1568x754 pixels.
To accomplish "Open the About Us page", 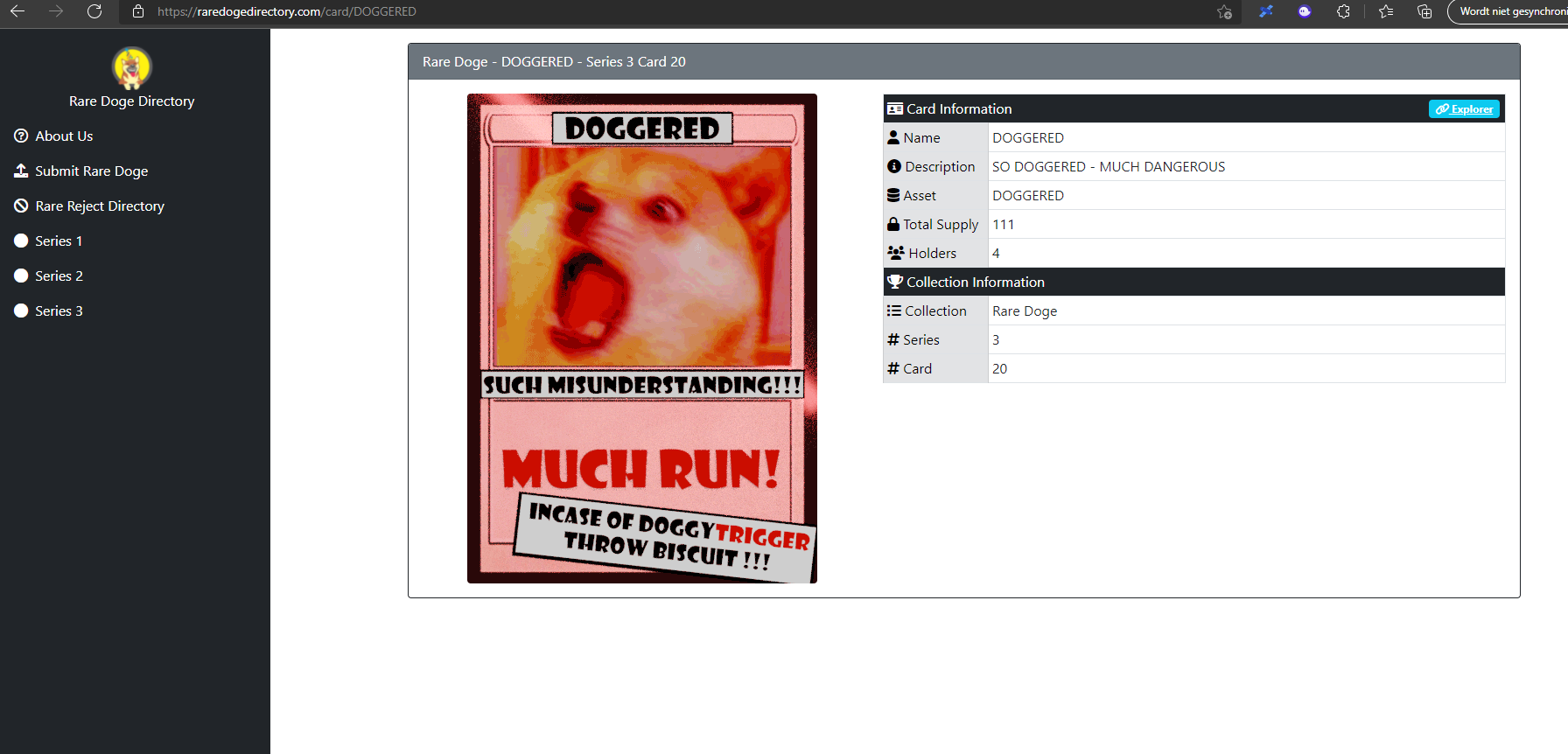I will click(x=64, y=136).
